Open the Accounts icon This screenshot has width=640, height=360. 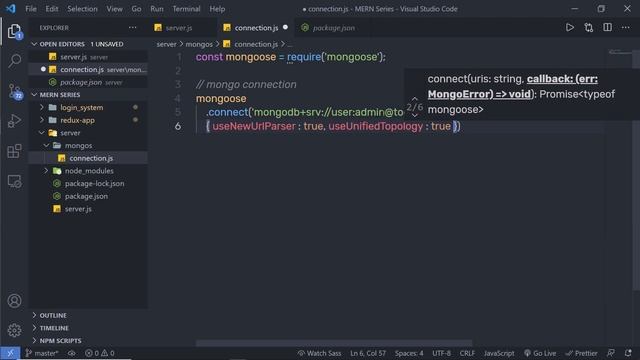pyautogui.click(x=14, y=301)
